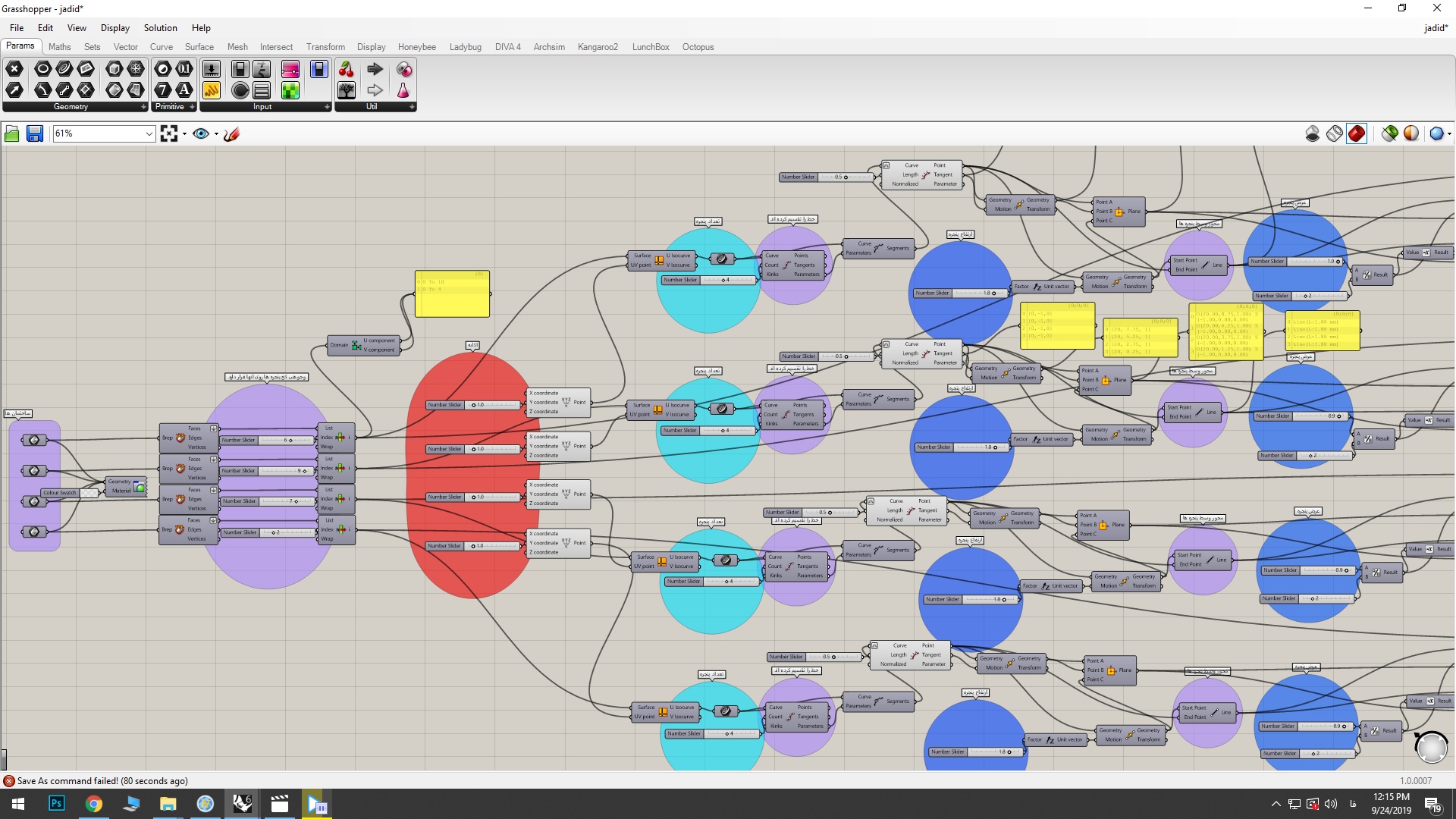Select the Vector parameter arrow icon
The height and width of the screenshot is (819, 1456).
pos(14,90)
